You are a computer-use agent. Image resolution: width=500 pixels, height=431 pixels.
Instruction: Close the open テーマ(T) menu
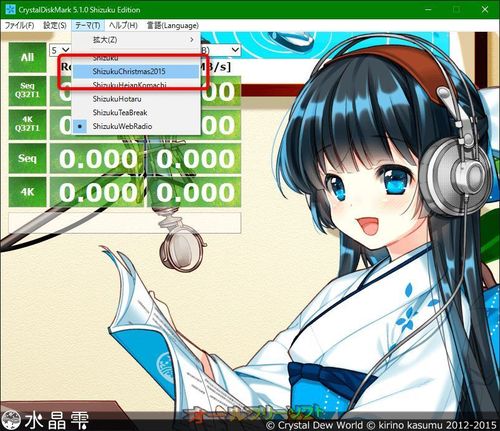[x=88, y=25]
